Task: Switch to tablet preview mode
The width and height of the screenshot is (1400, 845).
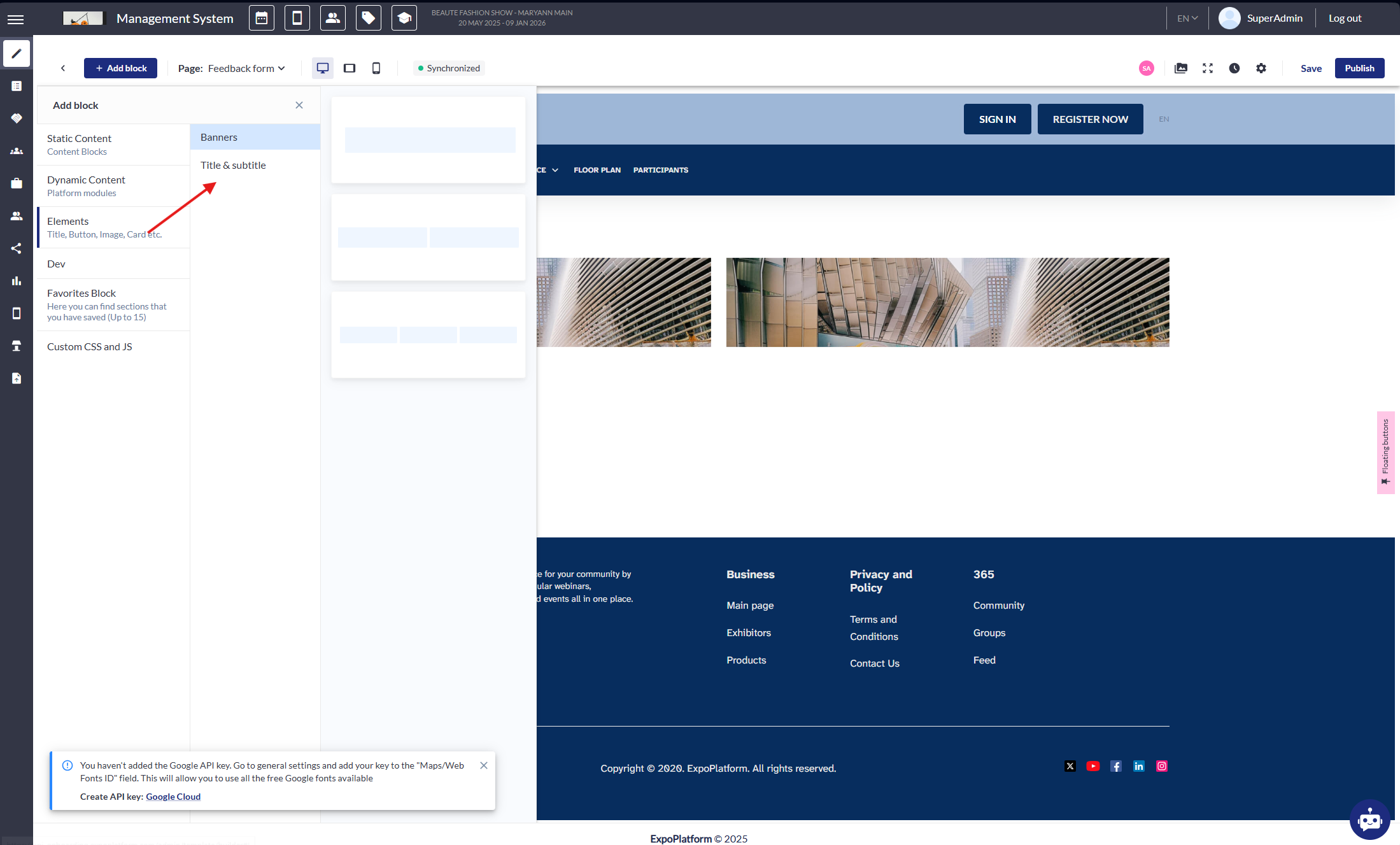Action: tap(349, 68)
